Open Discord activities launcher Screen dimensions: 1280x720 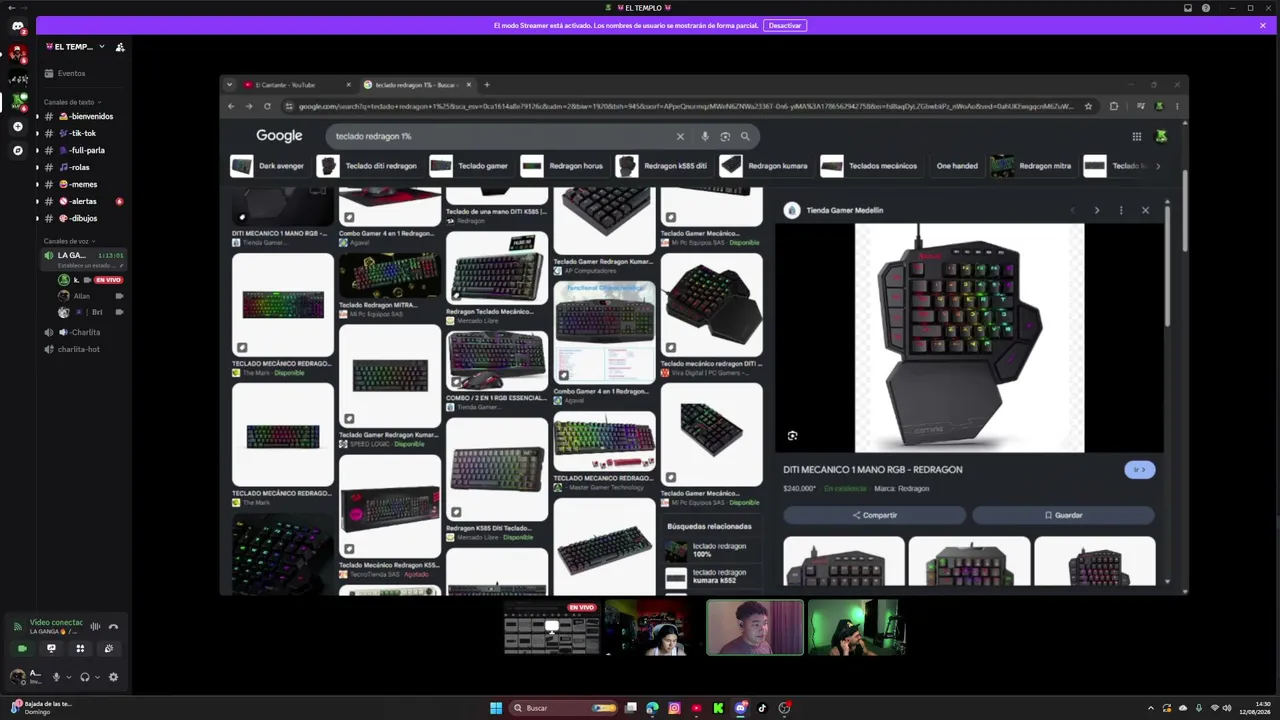tap(80, 648)
